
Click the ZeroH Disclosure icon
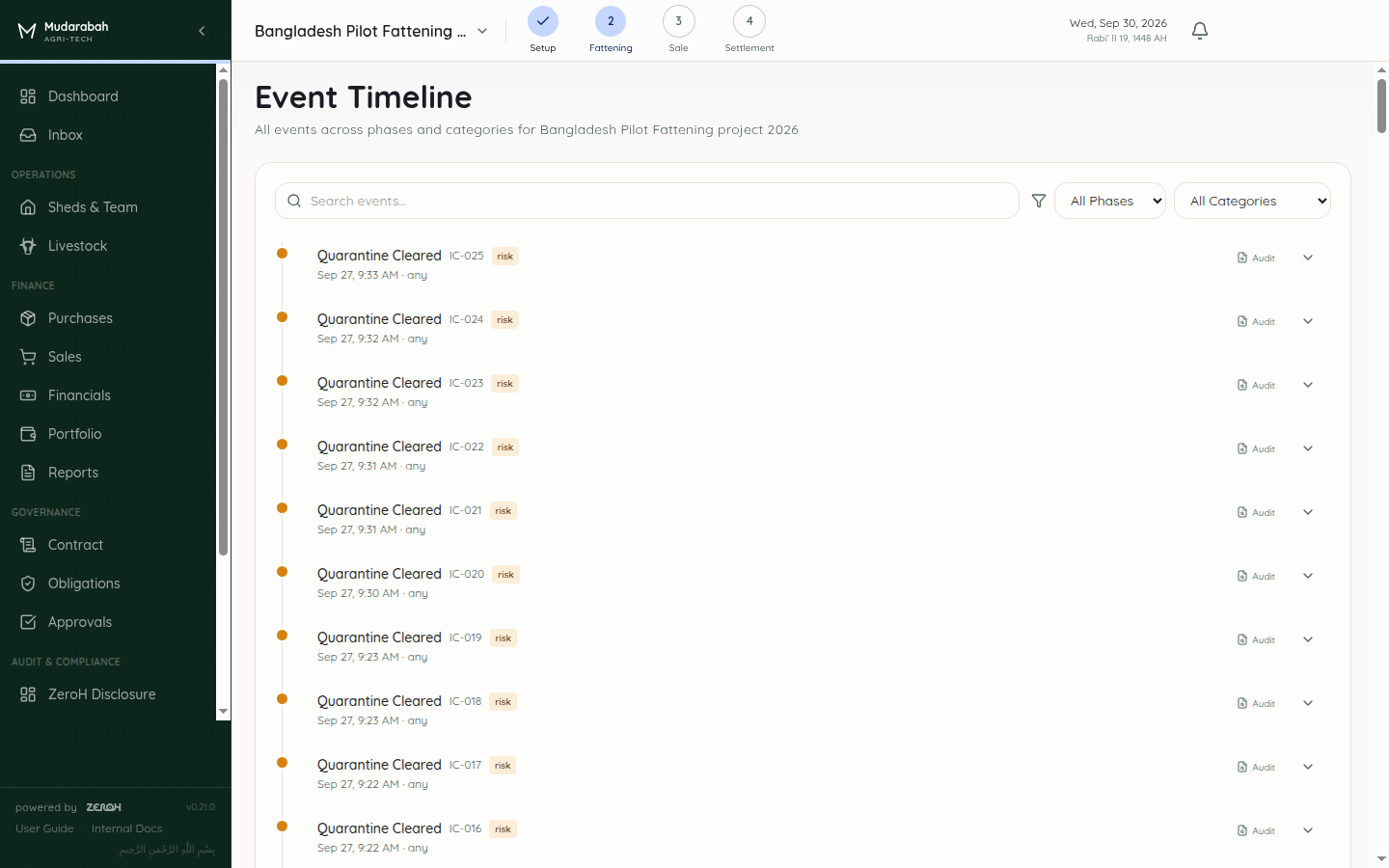pos(28,694)
